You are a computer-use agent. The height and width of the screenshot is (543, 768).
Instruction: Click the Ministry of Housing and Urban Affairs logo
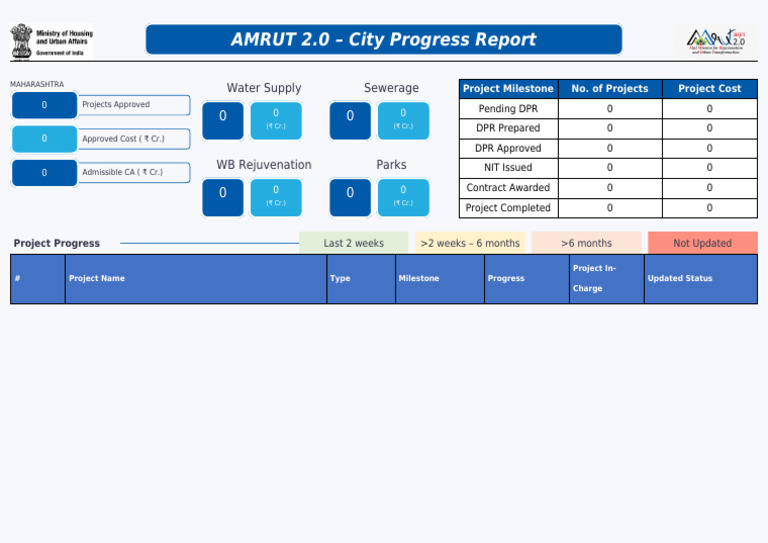click(51, 42)
